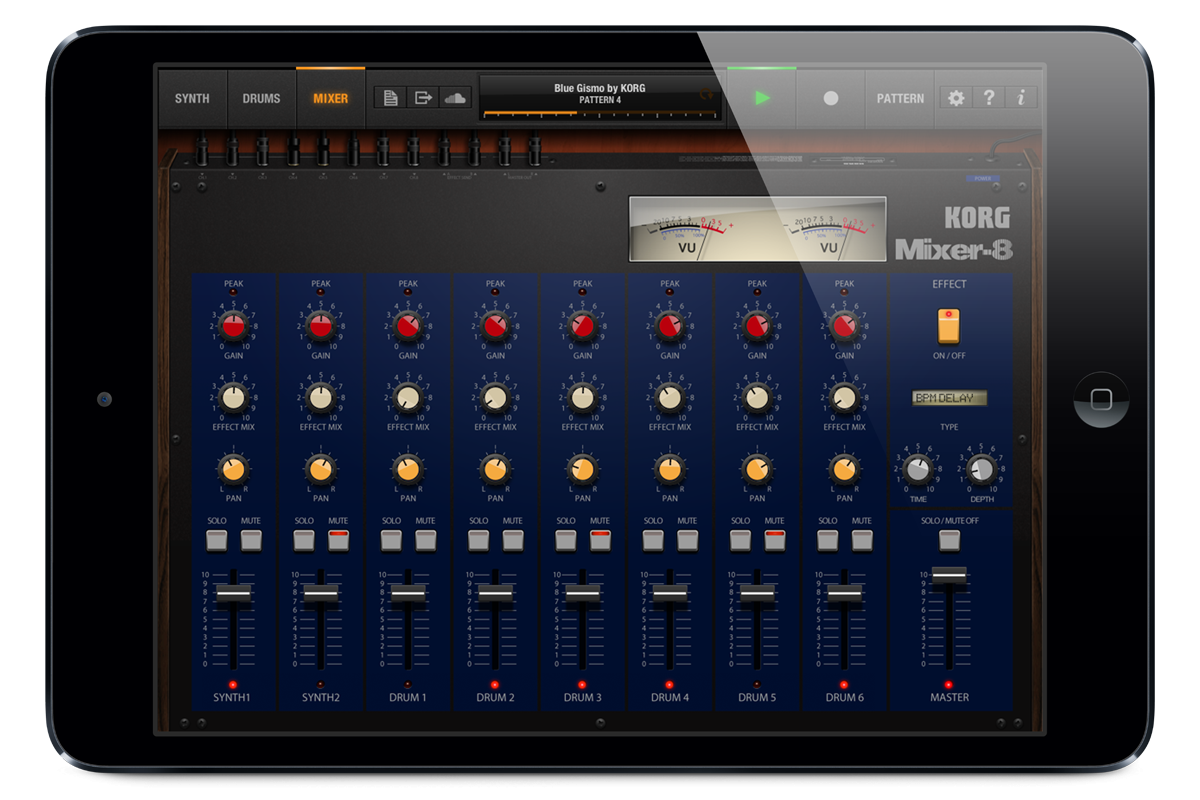Solo the DRUM 4 channel

click(653, 540)
